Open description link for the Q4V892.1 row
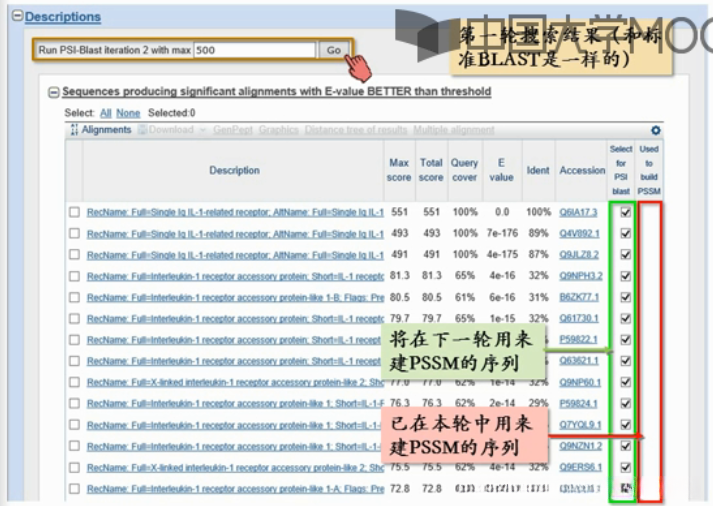 pos(236,234)
